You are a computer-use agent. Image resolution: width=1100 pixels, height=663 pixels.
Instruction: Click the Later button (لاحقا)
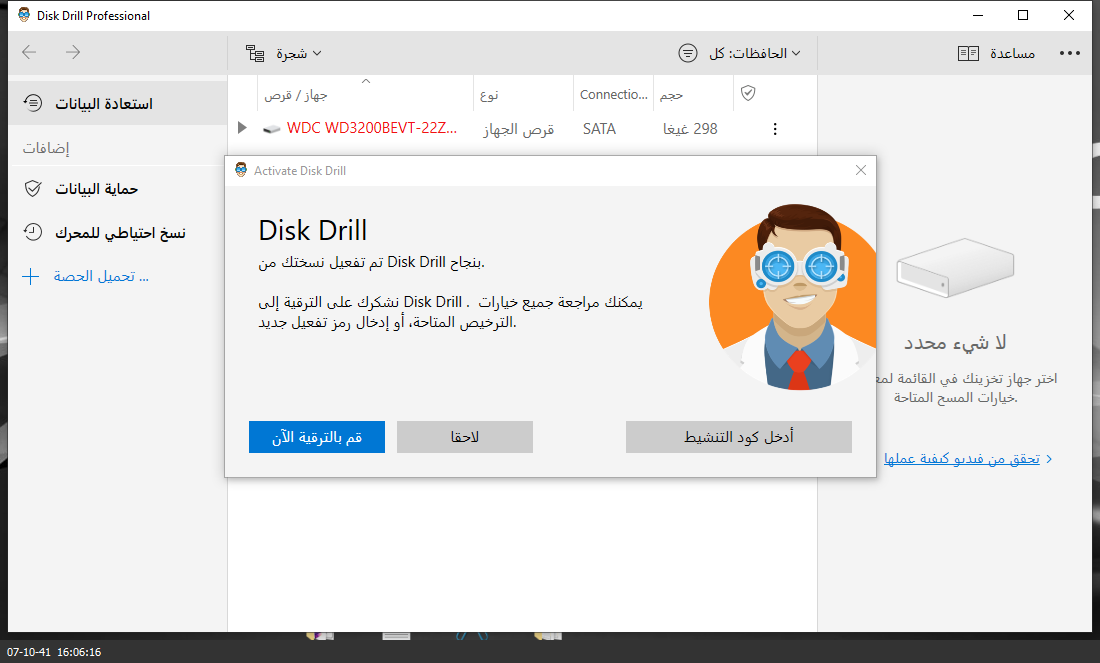click(464, 437)
